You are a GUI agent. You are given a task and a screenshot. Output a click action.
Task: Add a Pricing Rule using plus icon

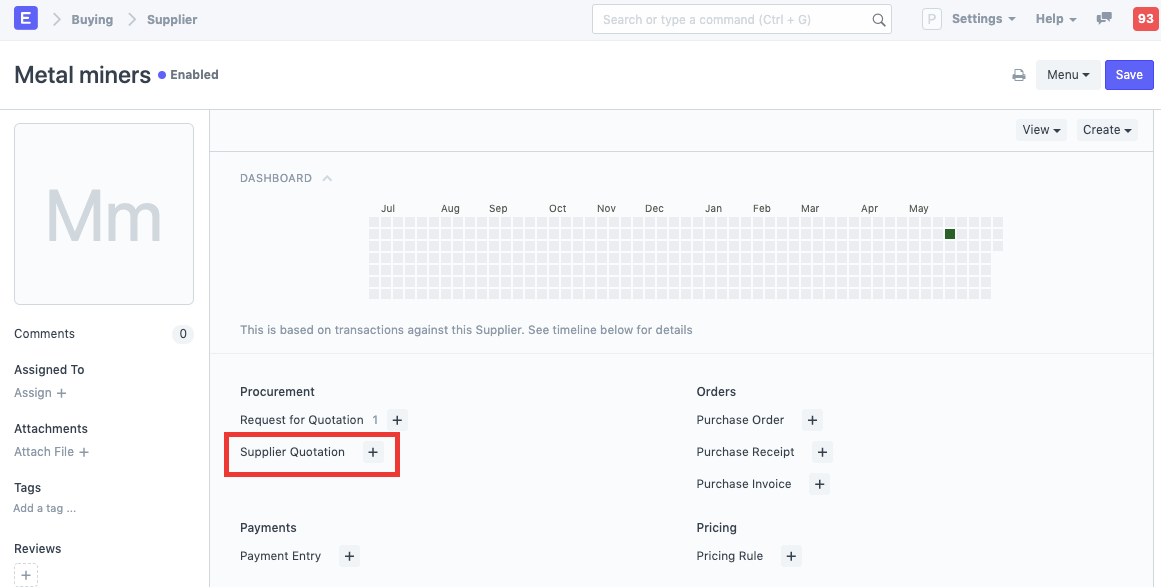(x=790, y=556)
